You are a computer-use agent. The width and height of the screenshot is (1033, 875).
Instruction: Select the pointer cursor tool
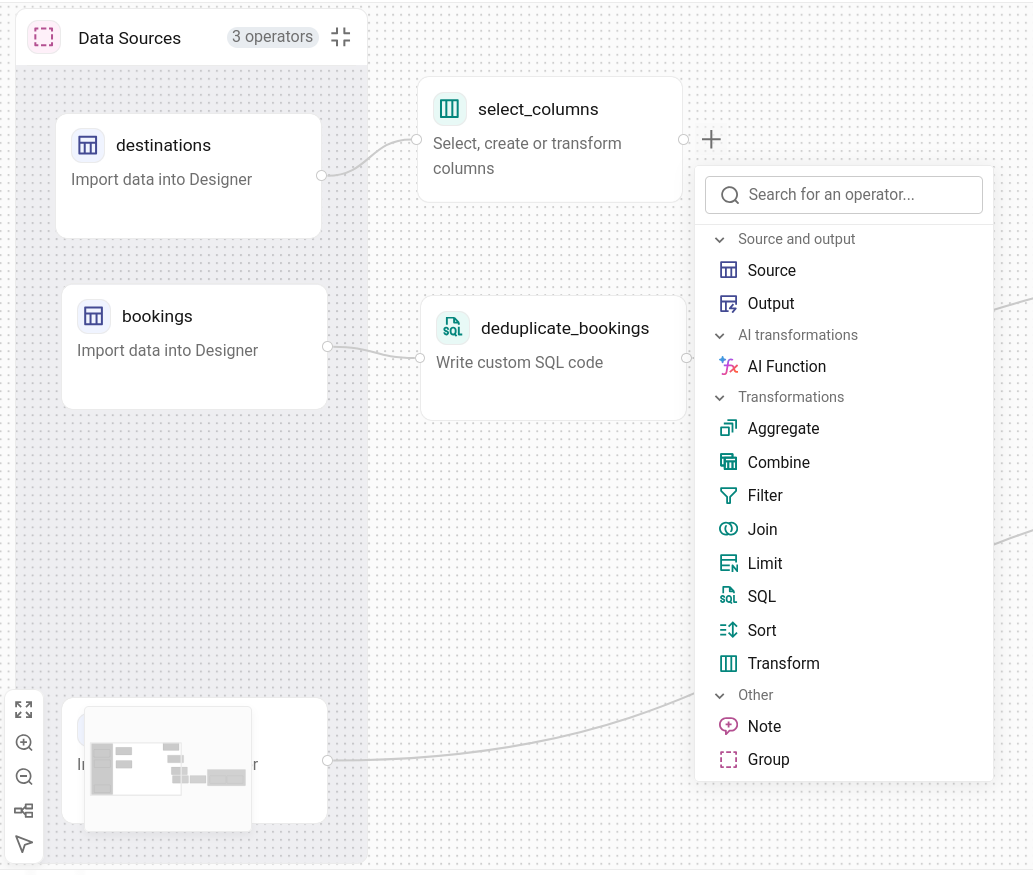(24, 844)
